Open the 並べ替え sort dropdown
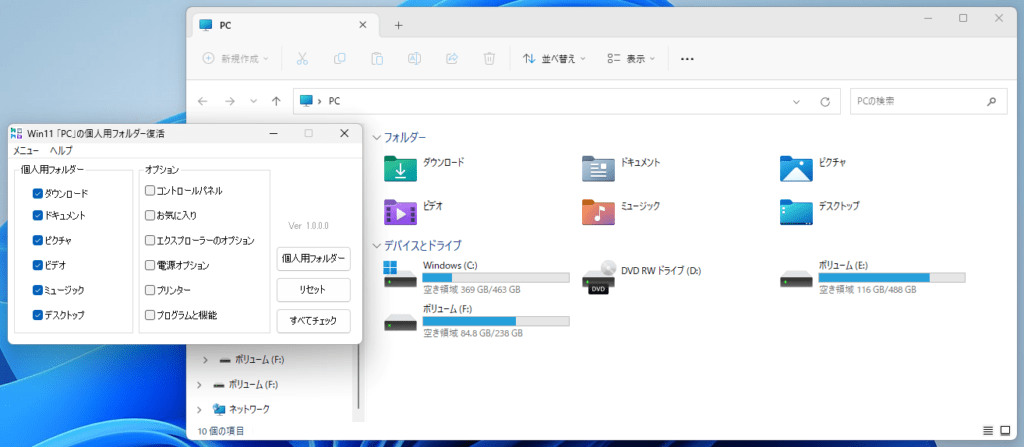 [554, 59]
